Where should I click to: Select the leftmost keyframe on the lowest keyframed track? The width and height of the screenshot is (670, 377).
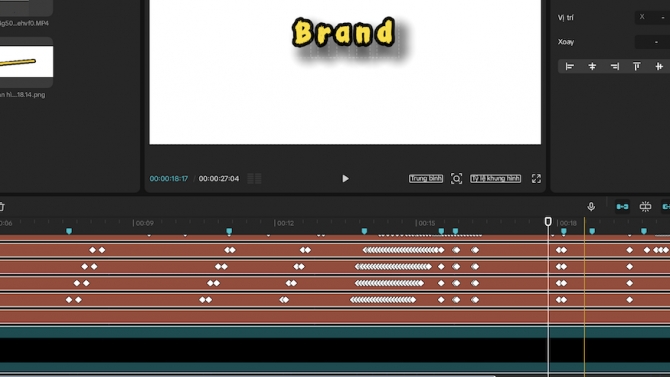point(69,300)
